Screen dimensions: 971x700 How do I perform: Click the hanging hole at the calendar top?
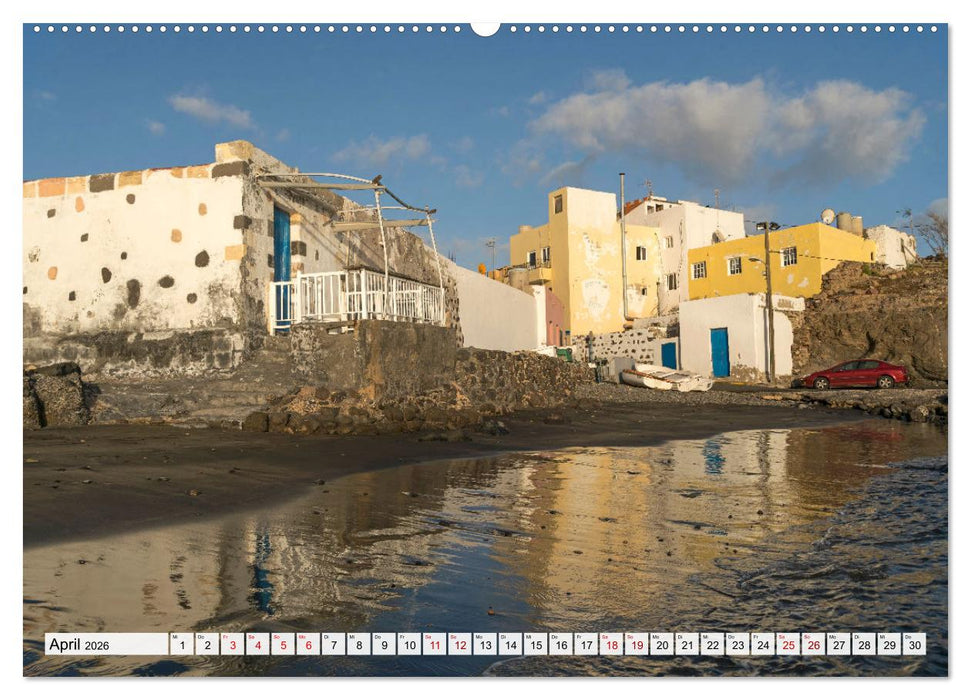485,28
